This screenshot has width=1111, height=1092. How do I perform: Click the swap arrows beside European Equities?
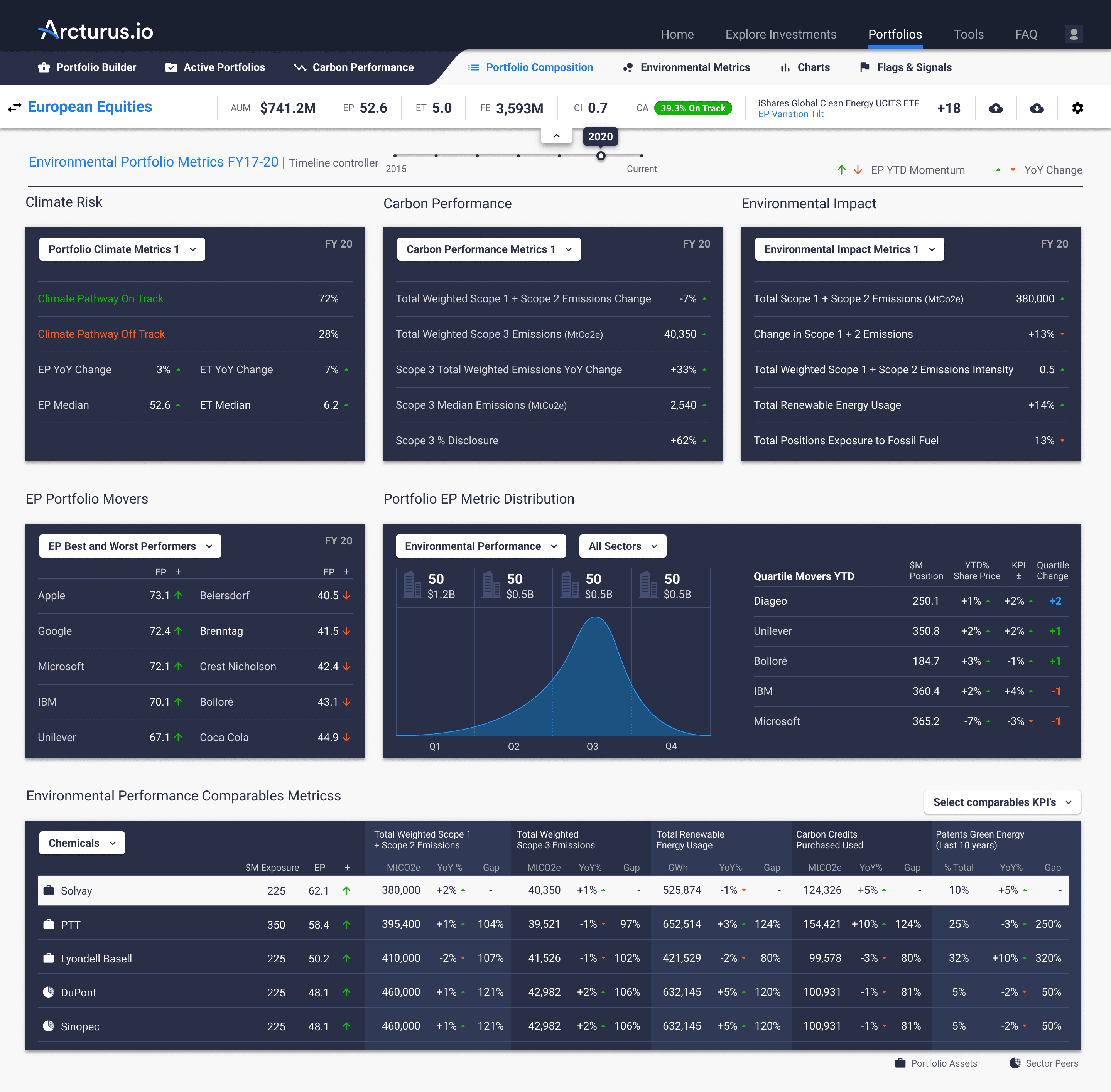click(x=14, y=107)
